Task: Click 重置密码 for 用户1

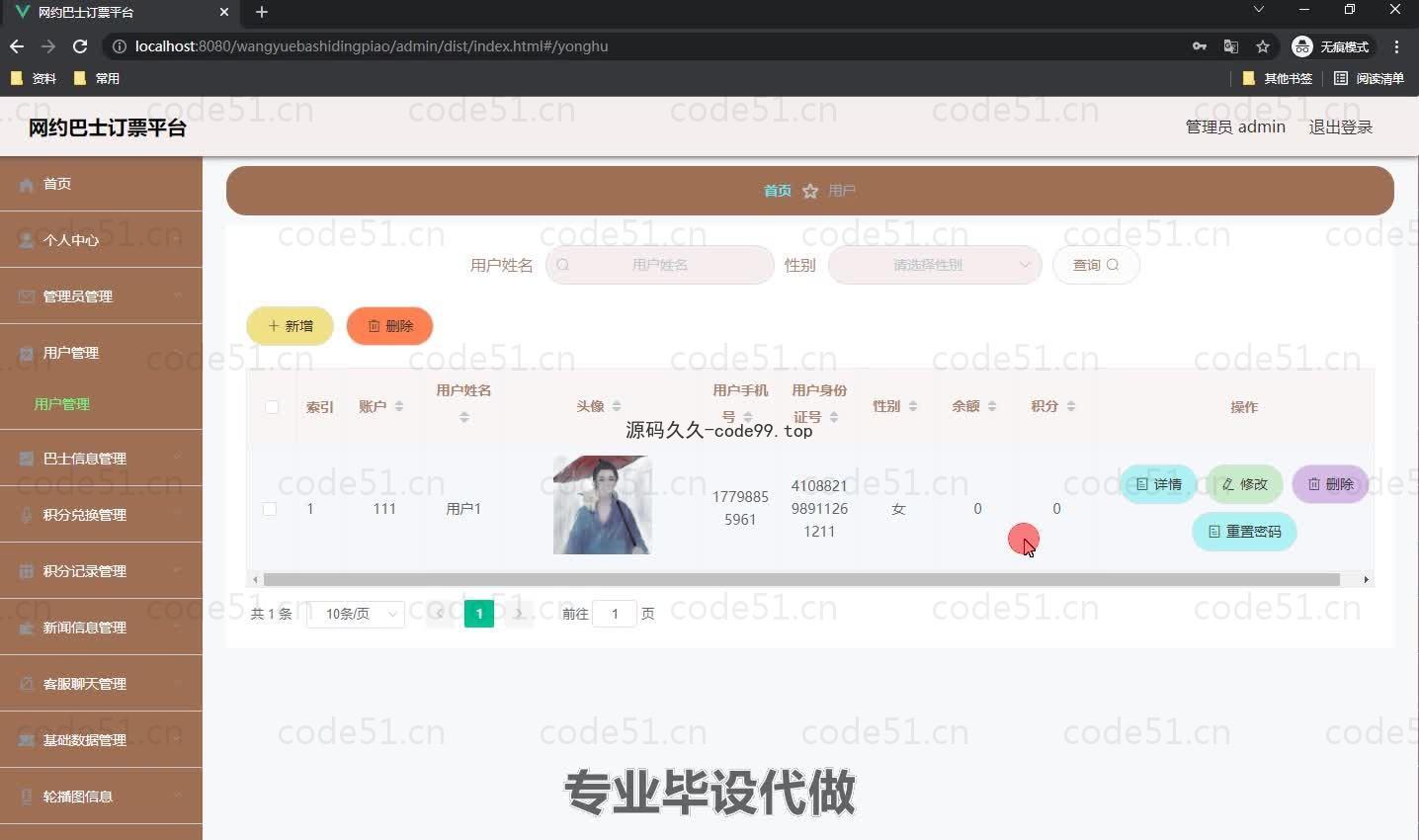Action: [x=1244, y=532]
